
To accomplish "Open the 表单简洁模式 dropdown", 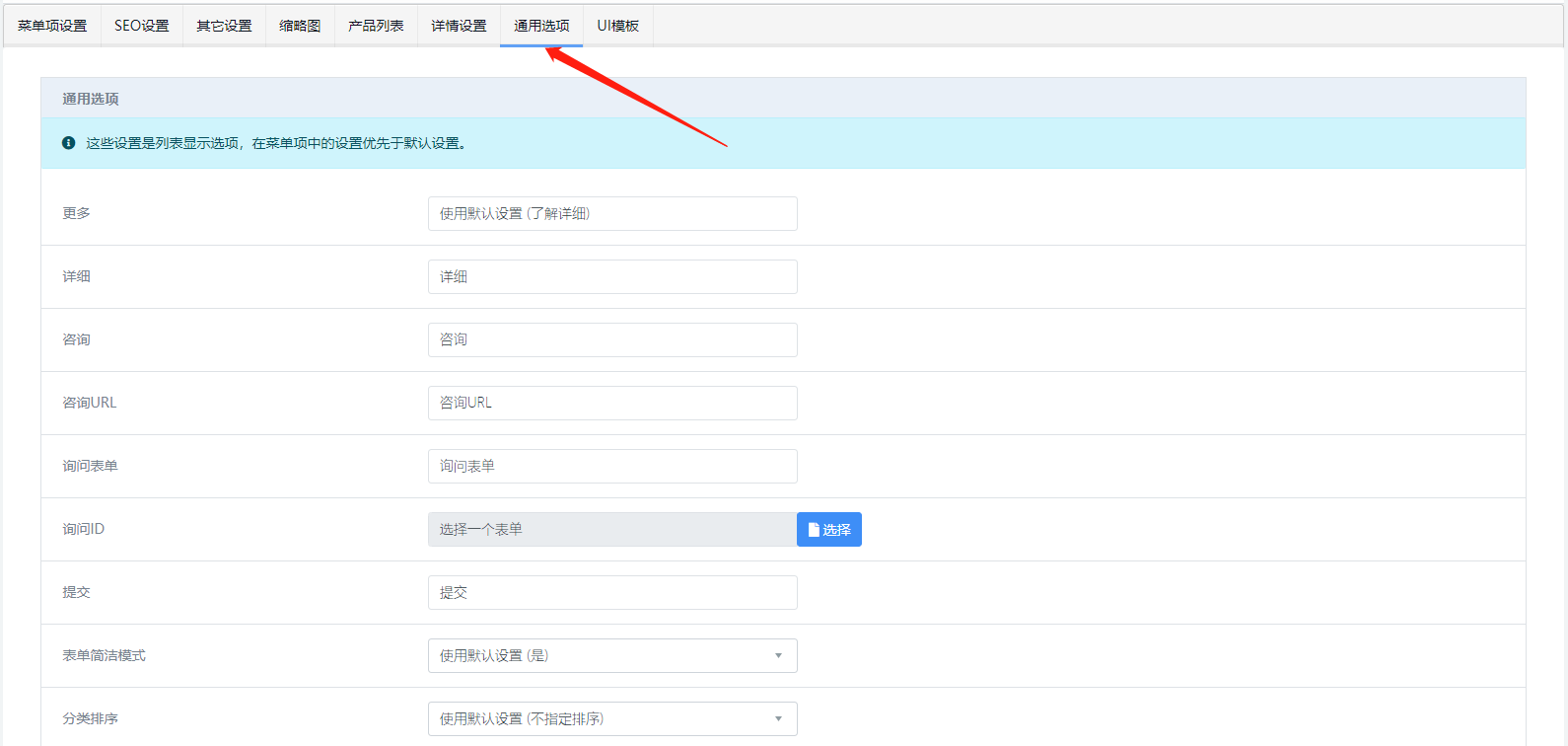I will point(611,656).
